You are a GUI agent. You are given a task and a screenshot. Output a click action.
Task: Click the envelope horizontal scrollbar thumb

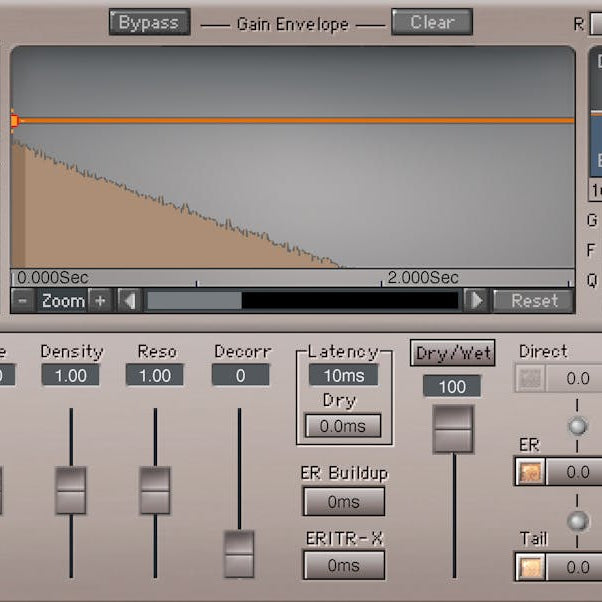point(194,301)
